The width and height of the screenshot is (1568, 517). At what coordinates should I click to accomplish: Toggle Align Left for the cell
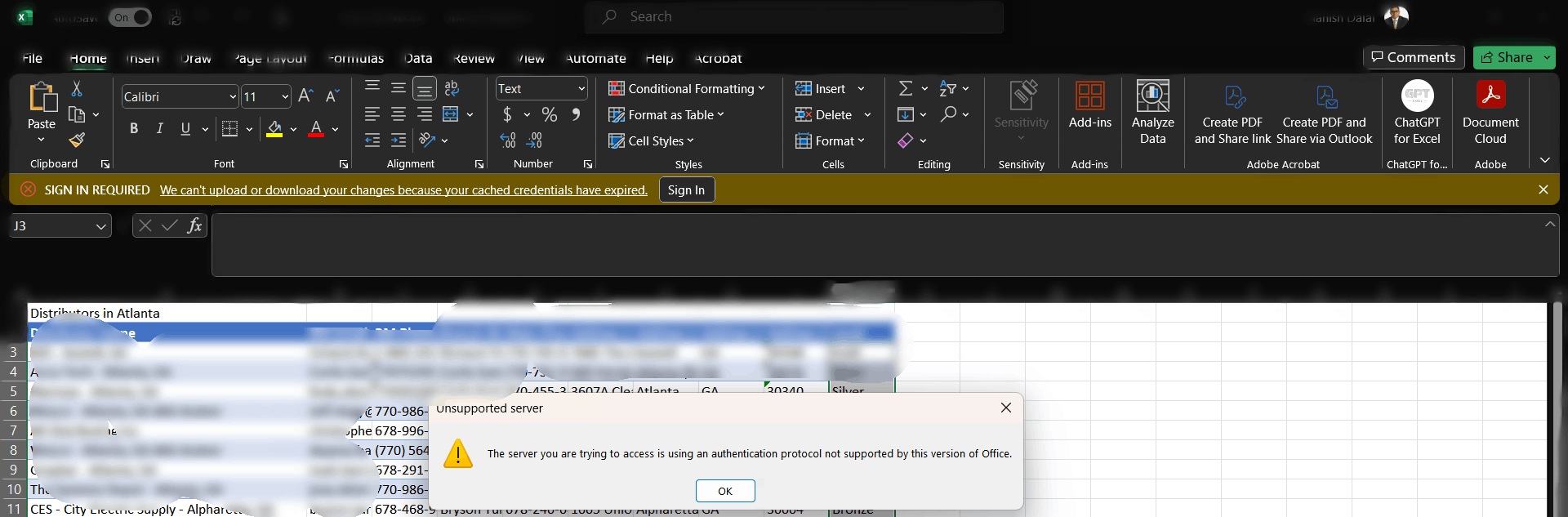(x=372, y=114)
